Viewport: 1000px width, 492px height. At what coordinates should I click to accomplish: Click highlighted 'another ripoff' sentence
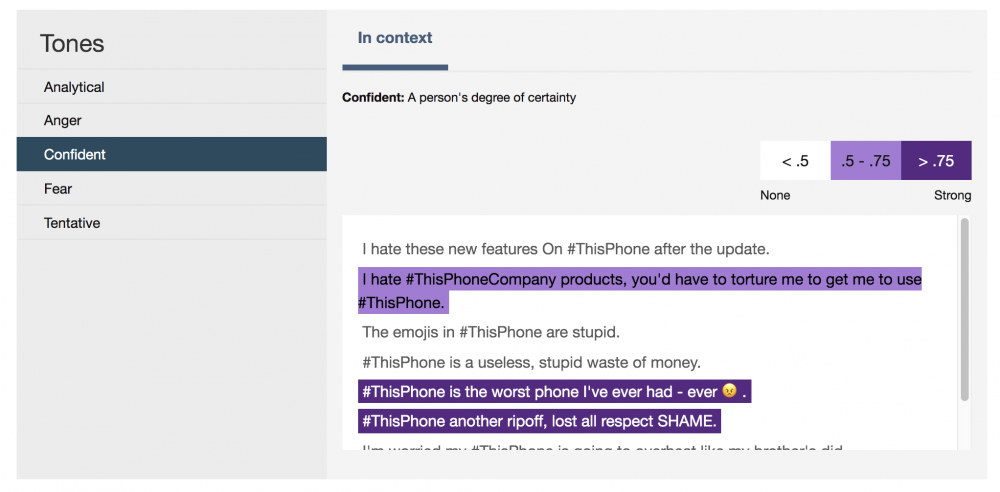coord(540,421)
